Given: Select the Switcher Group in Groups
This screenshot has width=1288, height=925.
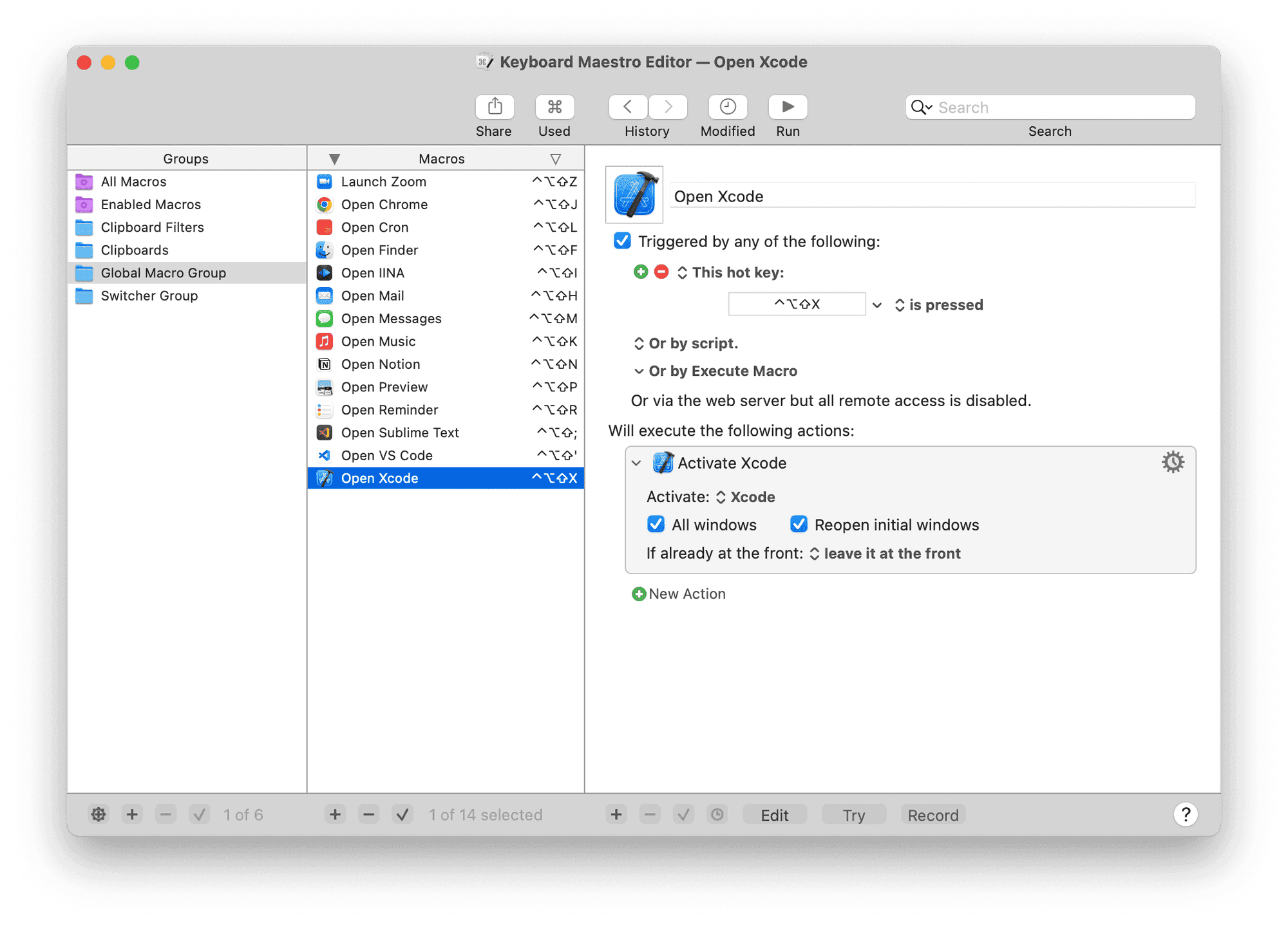Looking at the screenshot, I should pos(149,296).
